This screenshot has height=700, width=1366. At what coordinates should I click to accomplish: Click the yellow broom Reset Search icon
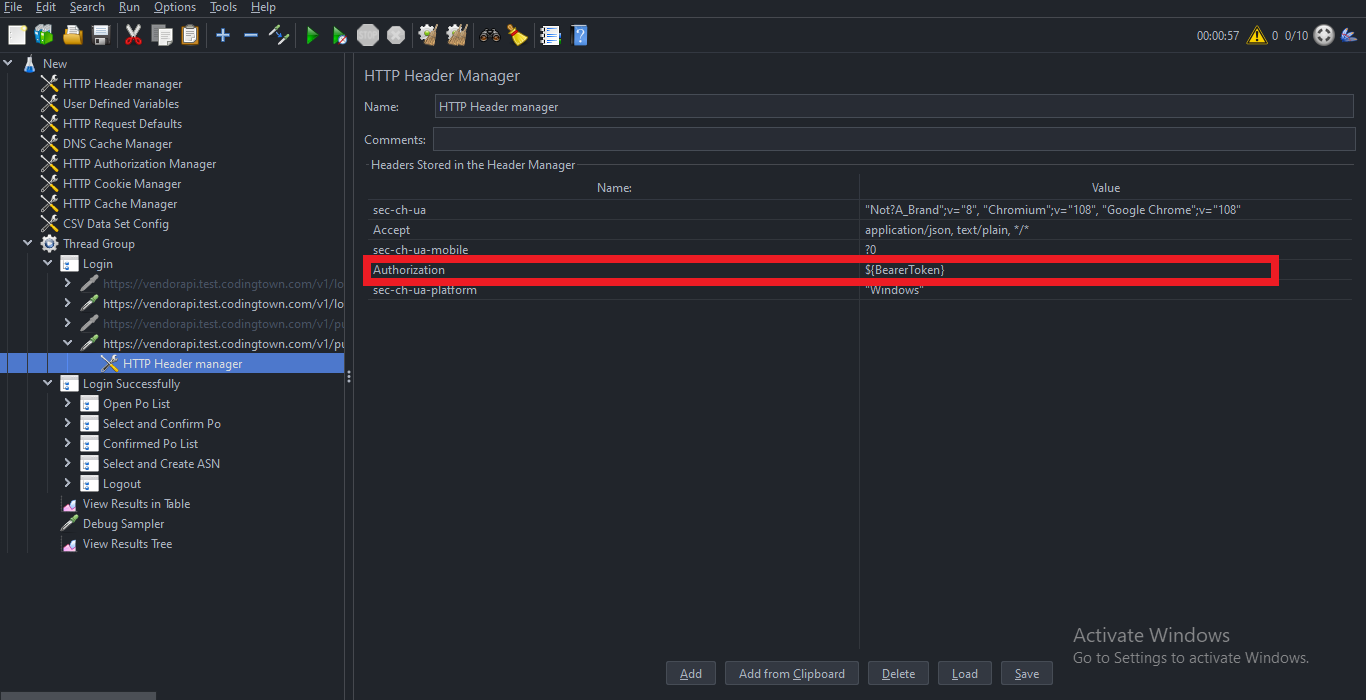point(517,35)
